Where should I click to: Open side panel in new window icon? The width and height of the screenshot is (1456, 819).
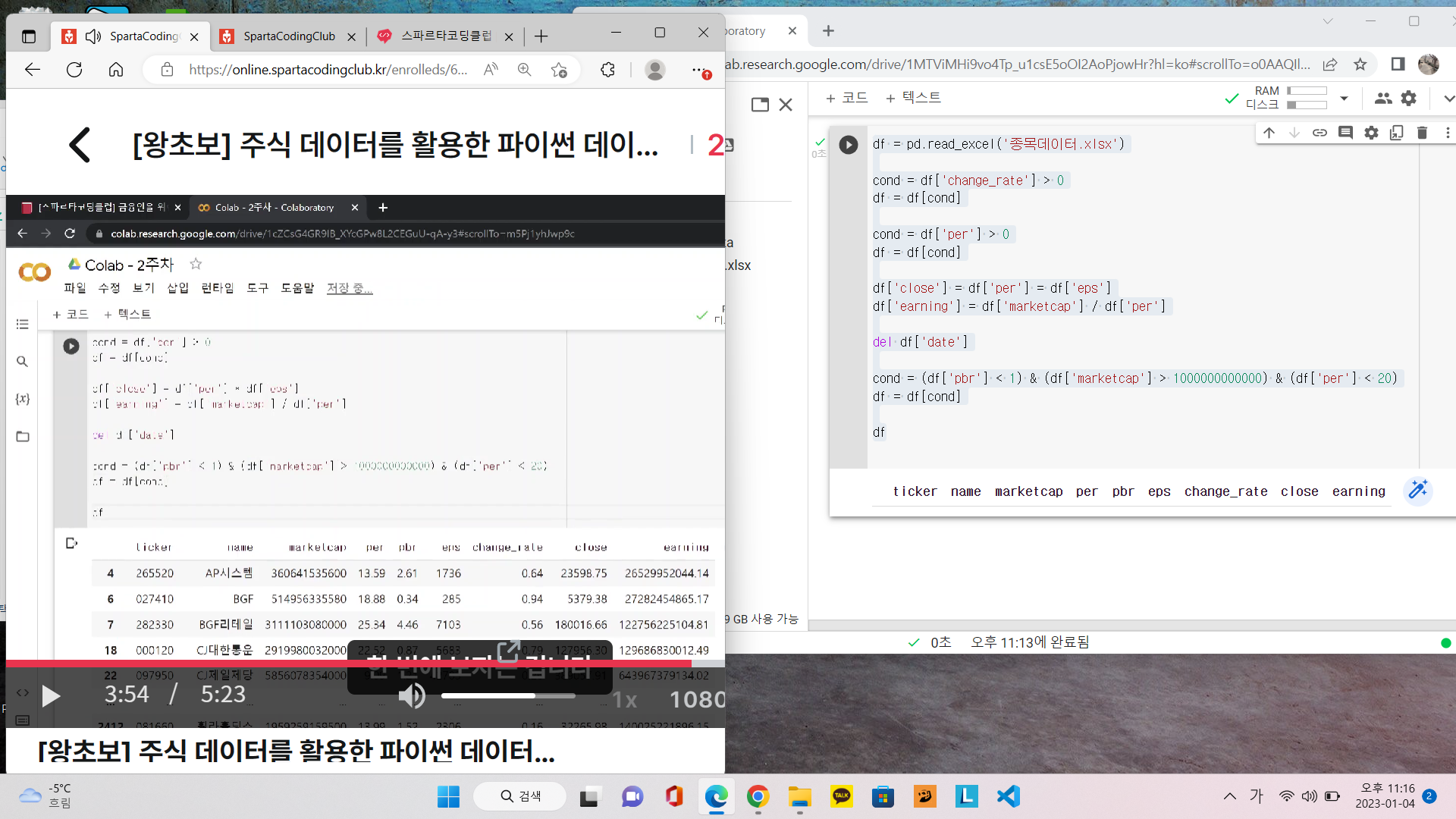coord(760,105)
